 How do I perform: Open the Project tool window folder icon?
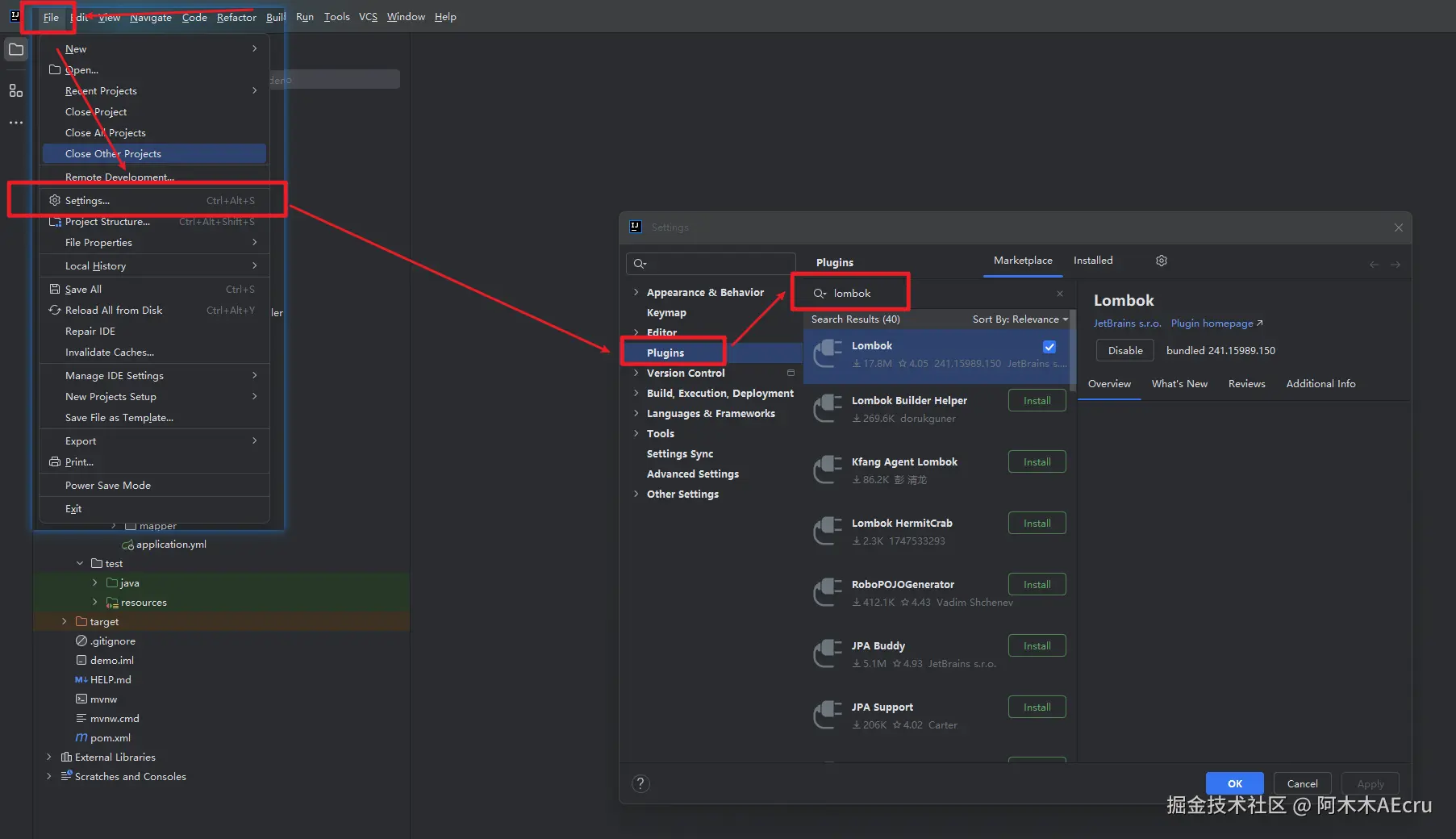click(16, 50)
